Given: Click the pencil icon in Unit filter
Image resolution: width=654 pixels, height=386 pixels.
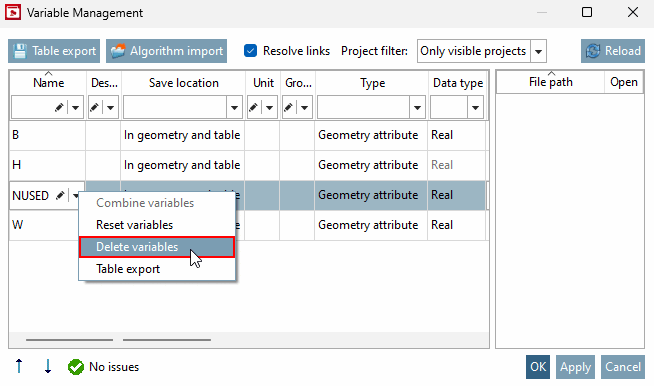Looking at the screenshot, I should [x=253, y=108].
